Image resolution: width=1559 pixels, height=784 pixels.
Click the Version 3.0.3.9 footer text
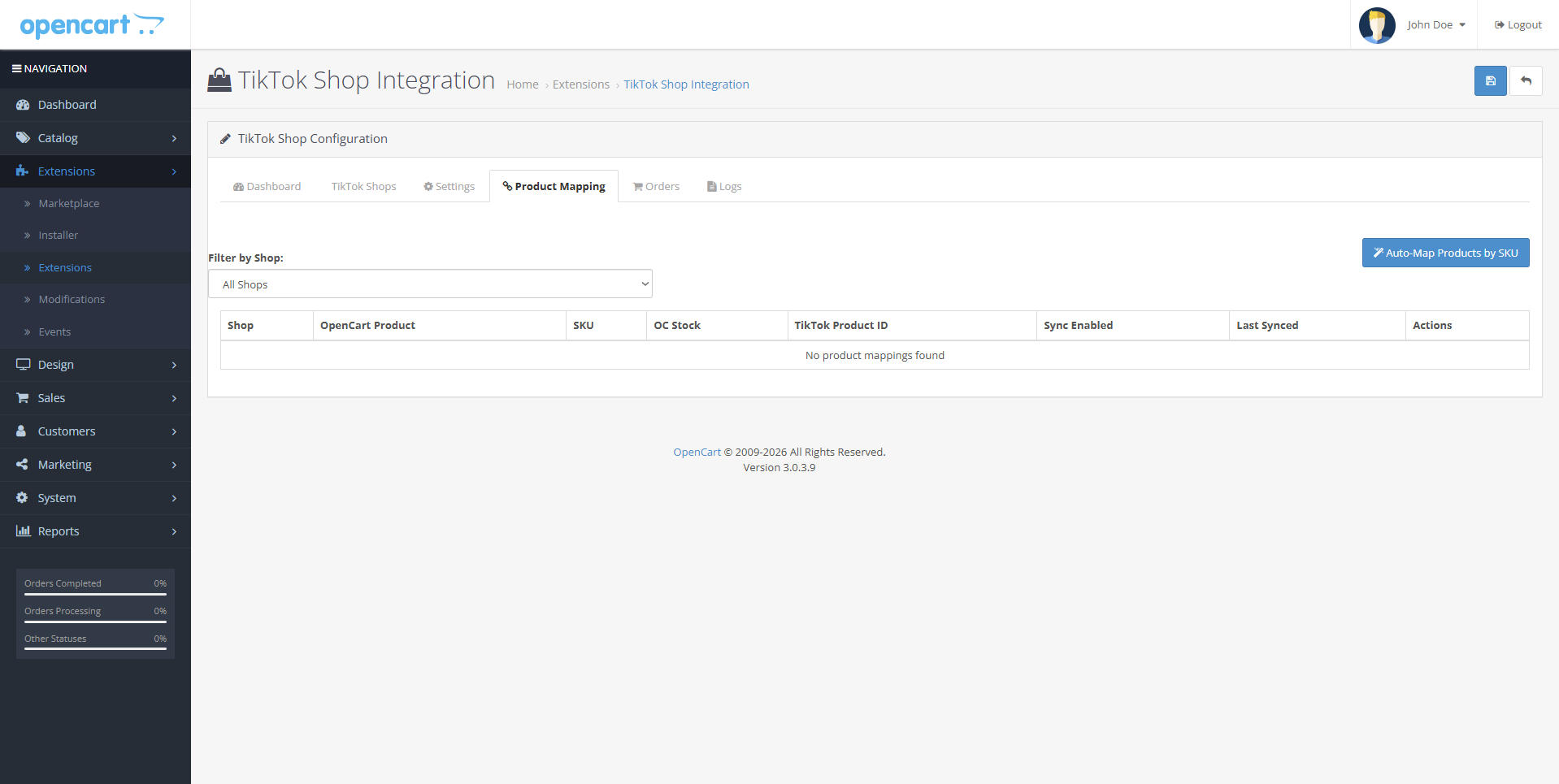point(779,468)
